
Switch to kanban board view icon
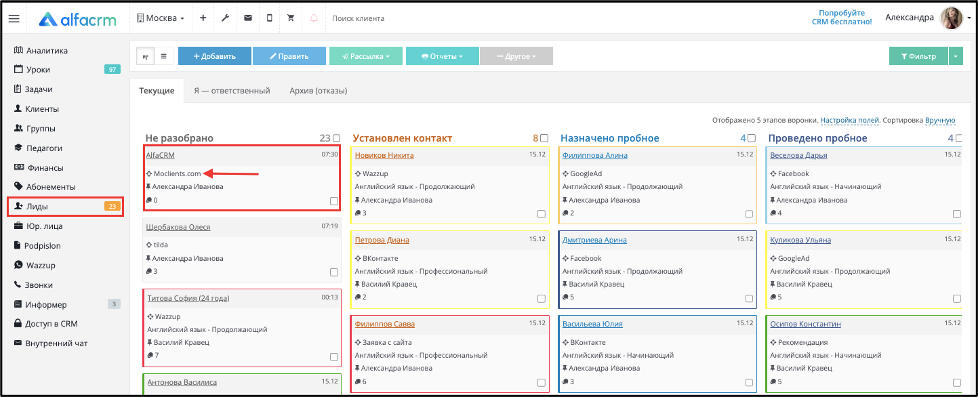(x=145, y=56)
